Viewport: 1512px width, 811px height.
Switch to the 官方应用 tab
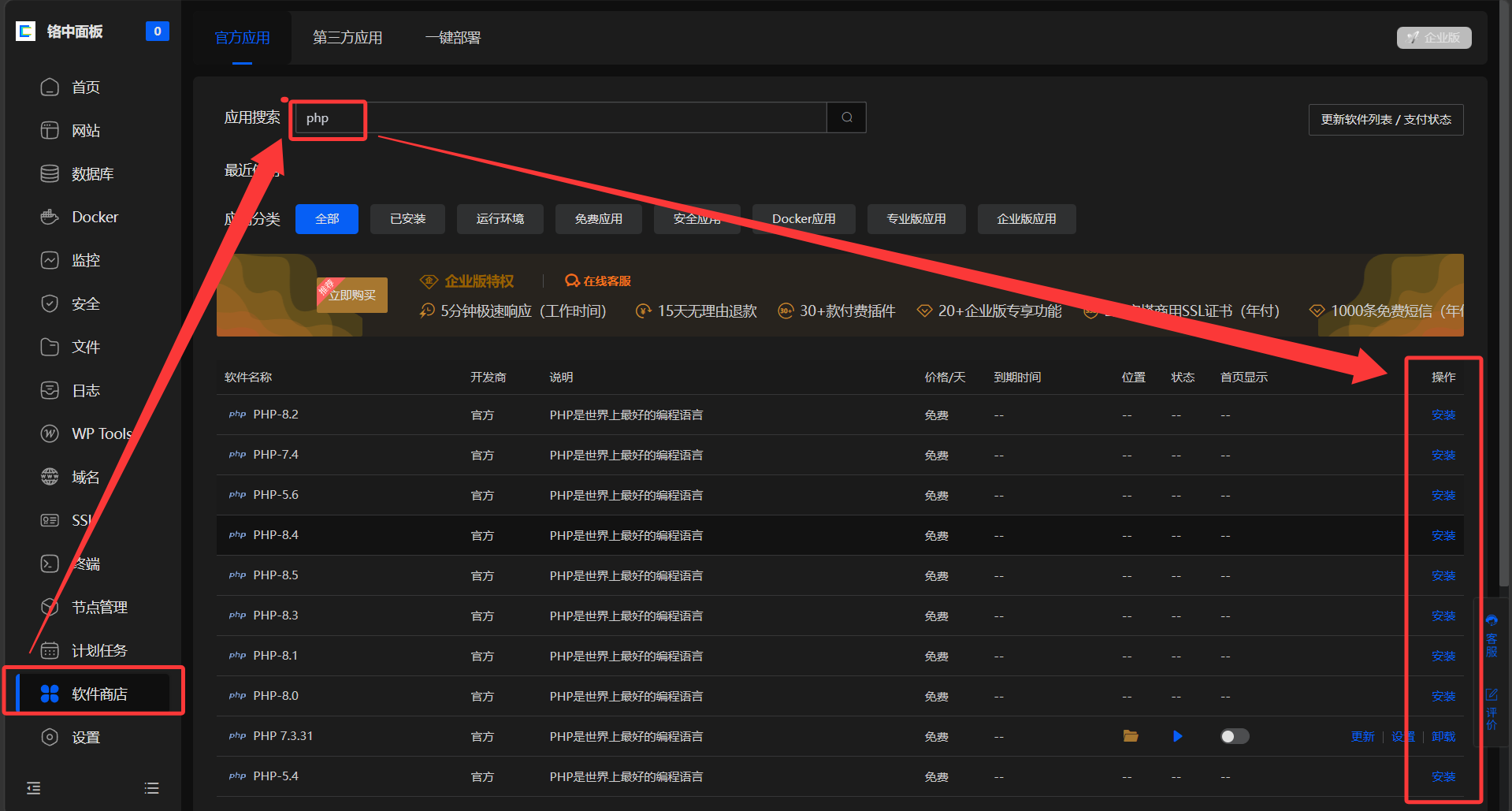pyautogui.click(x=243, y=38)
